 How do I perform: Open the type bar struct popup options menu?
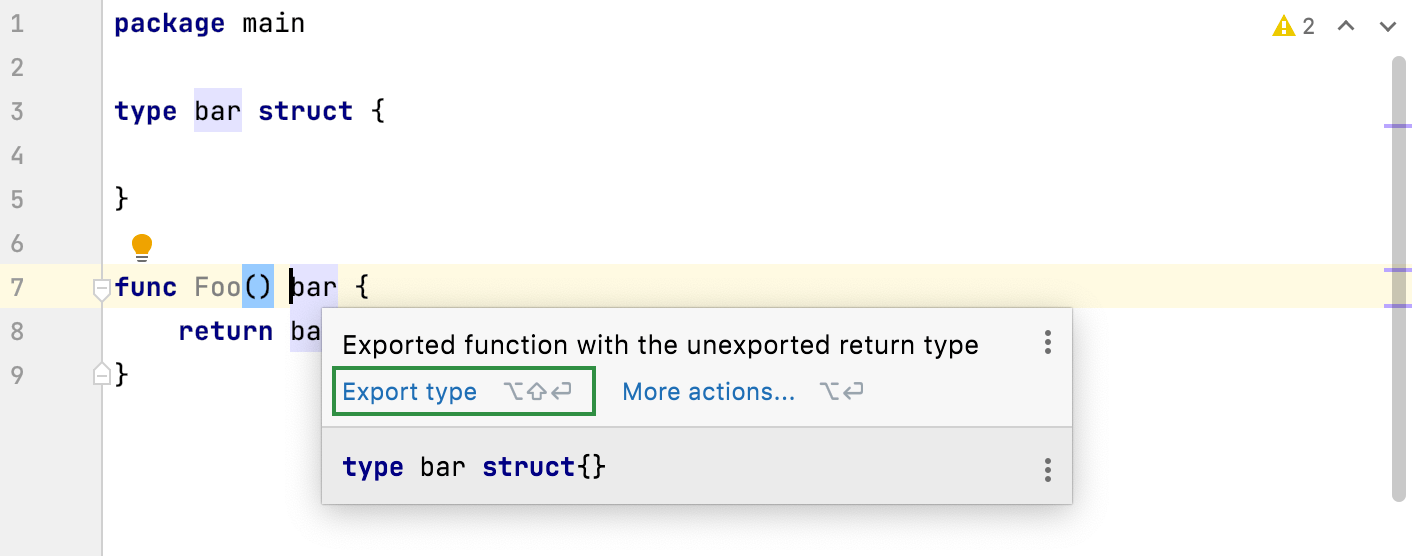(1047, 469)
